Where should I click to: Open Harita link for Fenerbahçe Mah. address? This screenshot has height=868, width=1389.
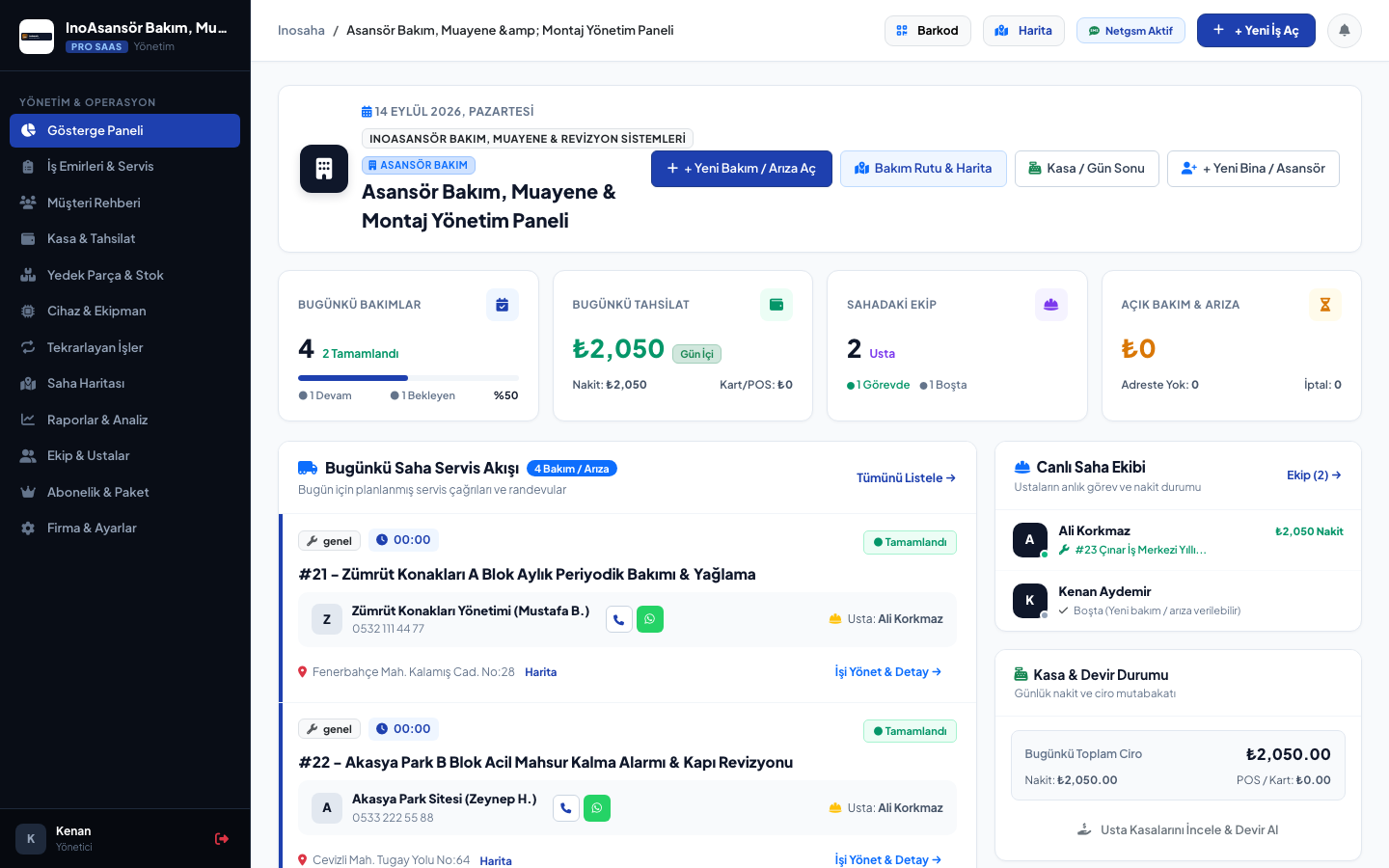pyautogui.click(x=541, y=672)
